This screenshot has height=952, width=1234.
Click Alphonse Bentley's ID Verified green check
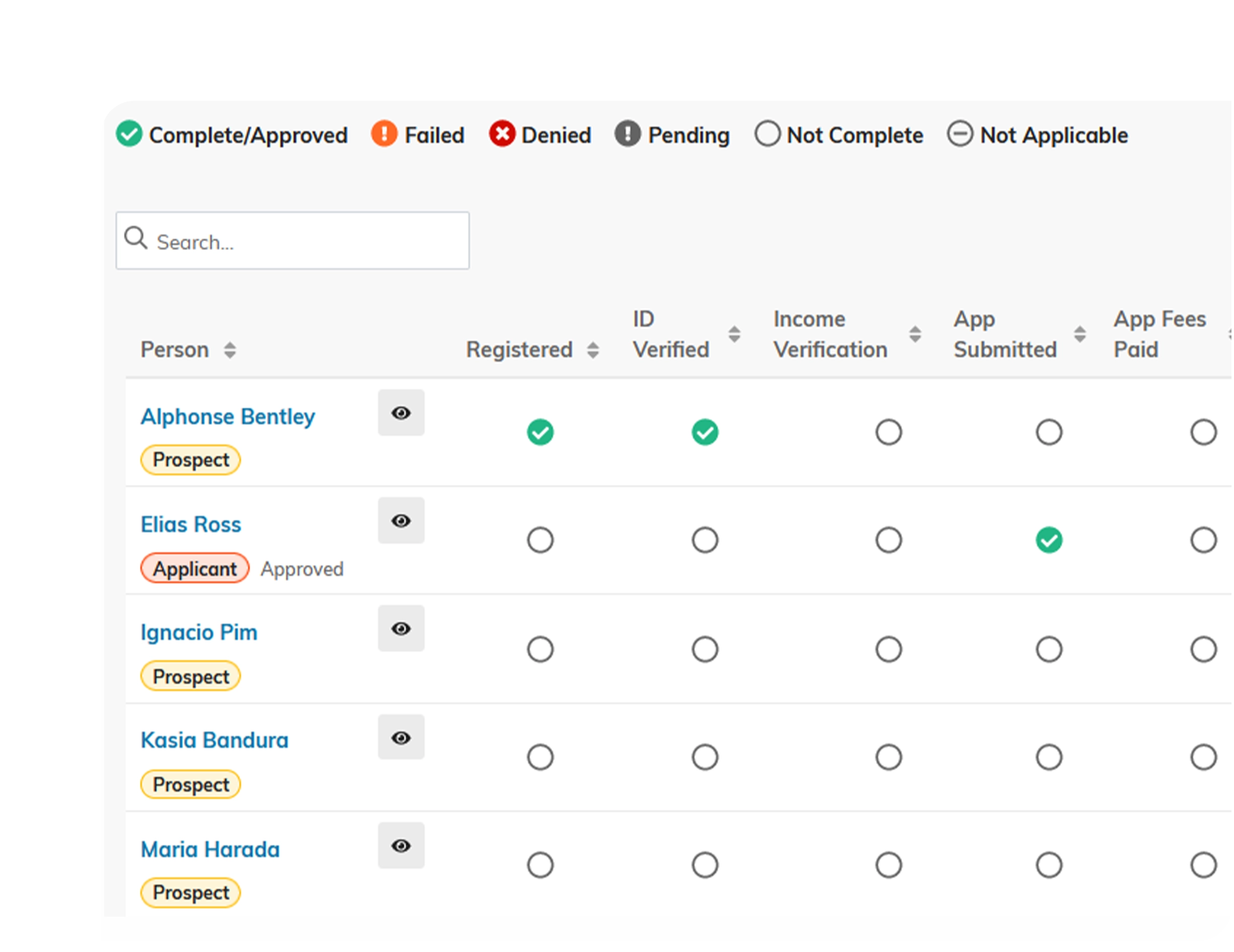click(x=705, y=433)
